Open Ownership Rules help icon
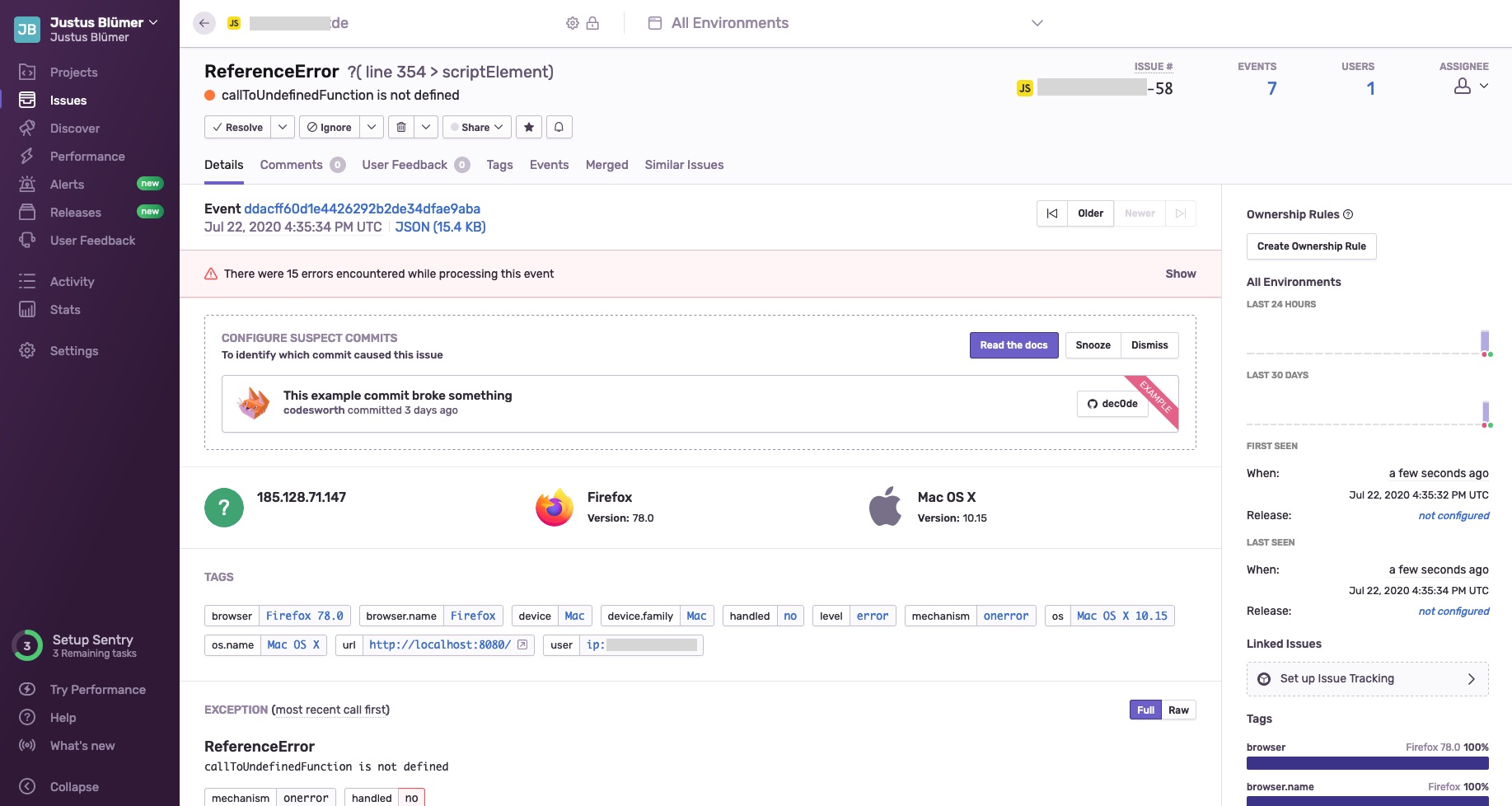 1348,214
